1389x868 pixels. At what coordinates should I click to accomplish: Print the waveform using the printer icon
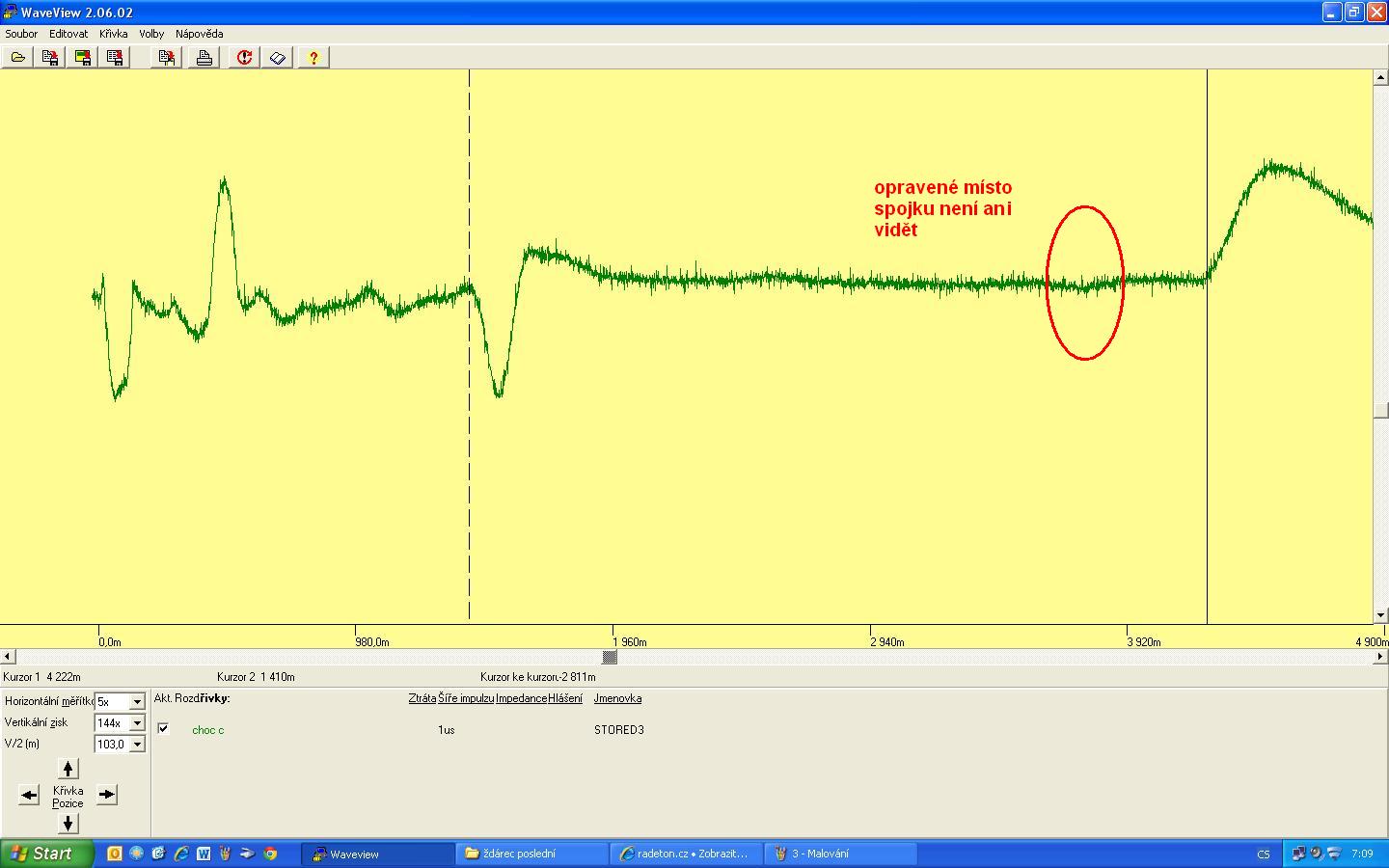point(204,58)
